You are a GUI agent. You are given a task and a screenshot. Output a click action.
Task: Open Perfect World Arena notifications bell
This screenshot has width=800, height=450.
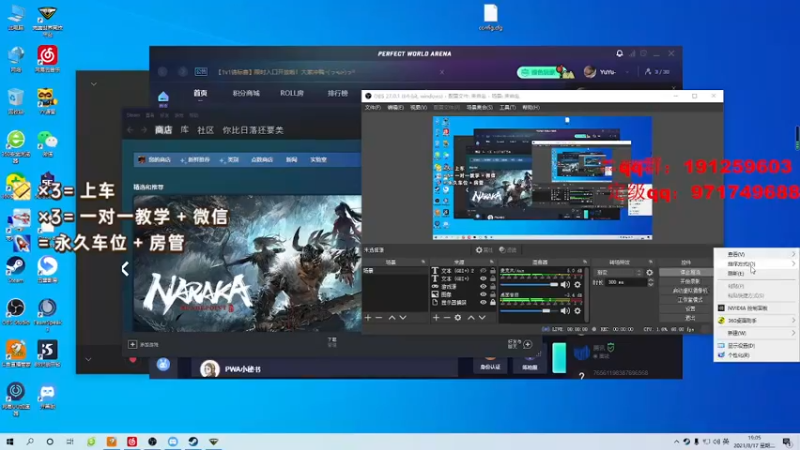619,53
